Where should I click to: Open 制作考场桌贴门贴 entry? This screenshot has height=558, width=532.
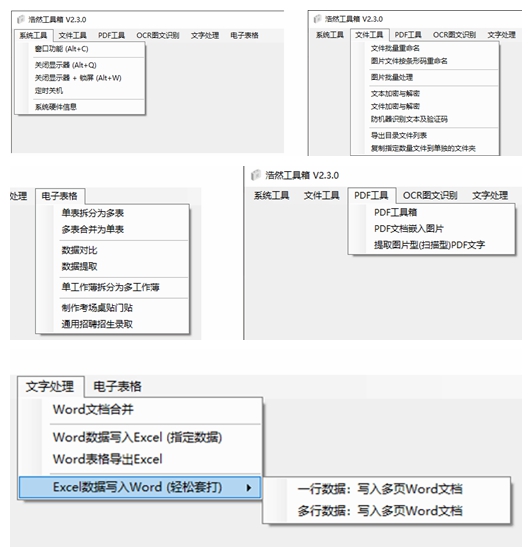tap(97, 308)
